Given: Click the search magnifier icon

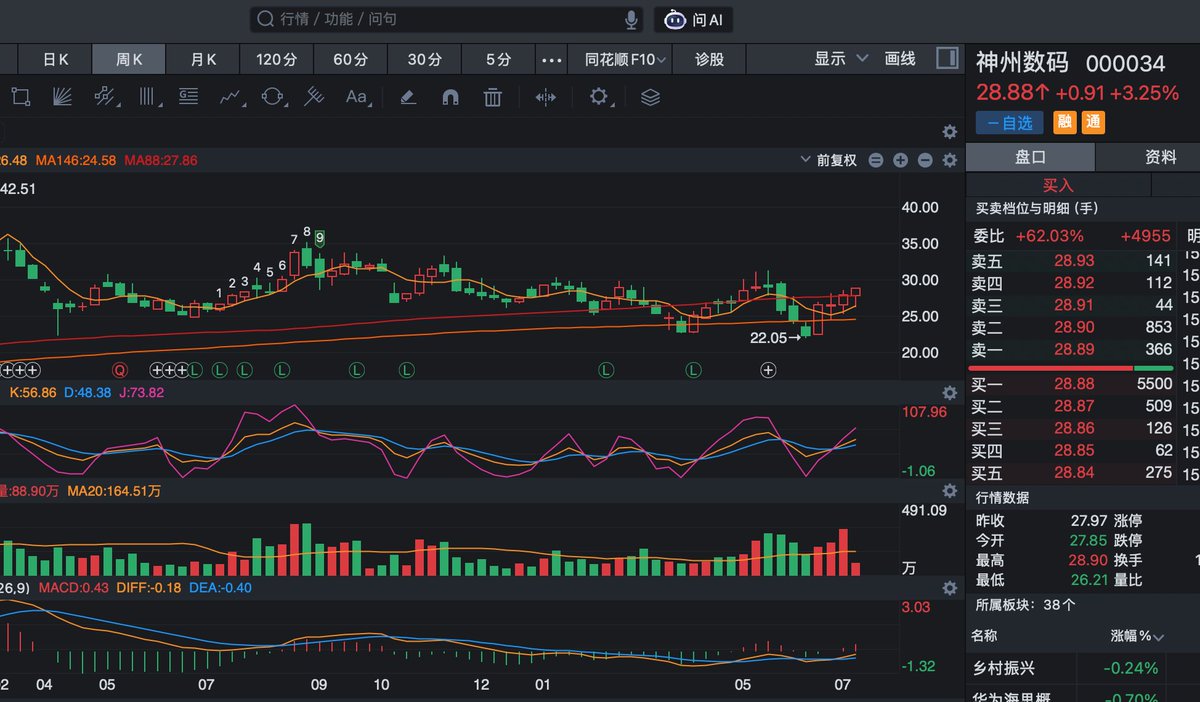Looking at the screenshot, I should (x=266, y=19).
